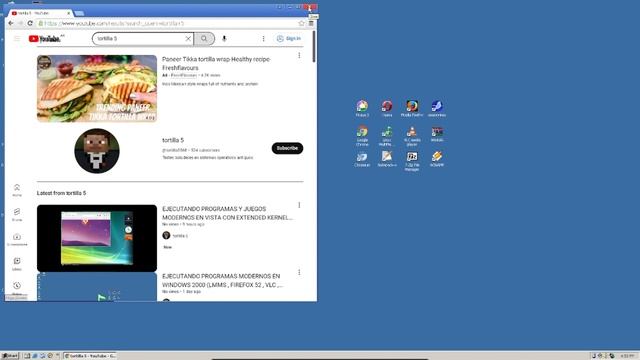Launch the Google Chrome desktop shortcut
This screenshot has width=640, height=360.
click(362, 136)
